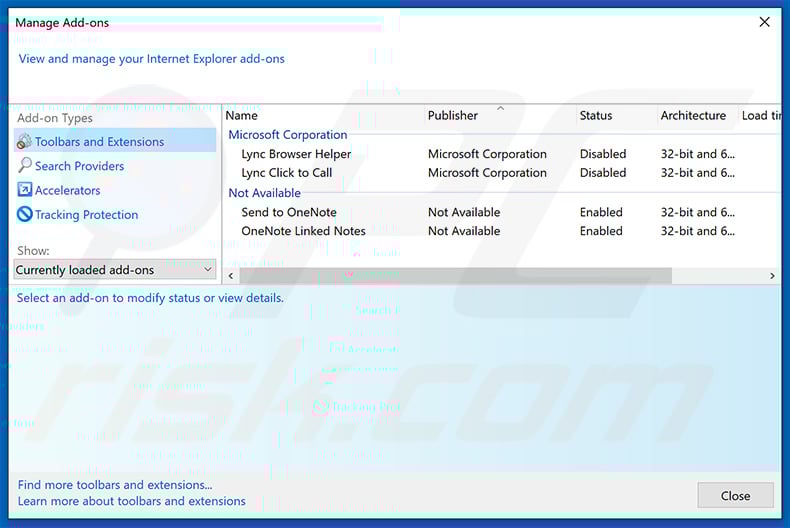This screenshot has width=790, height=528.
Task: Choose Tracking Protection add-on type
Action: (86, 215)
